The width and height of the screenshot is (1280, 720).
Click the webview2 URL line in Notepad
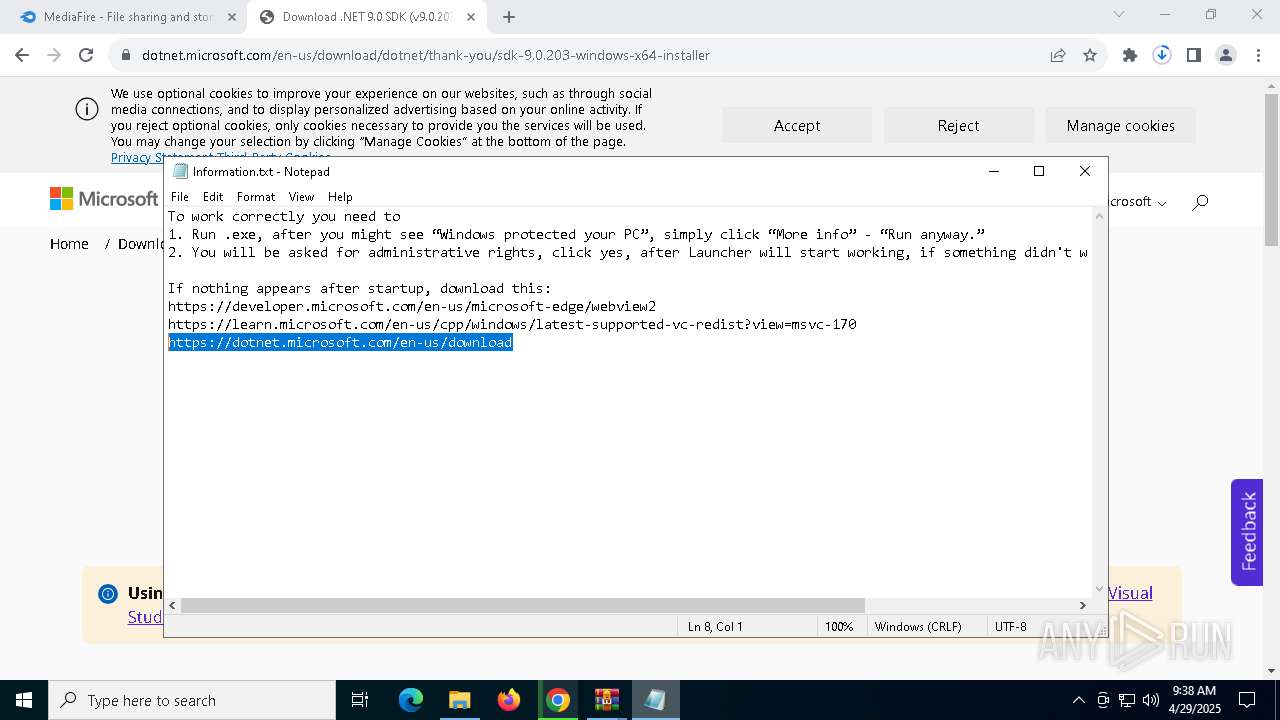point(412,307)
